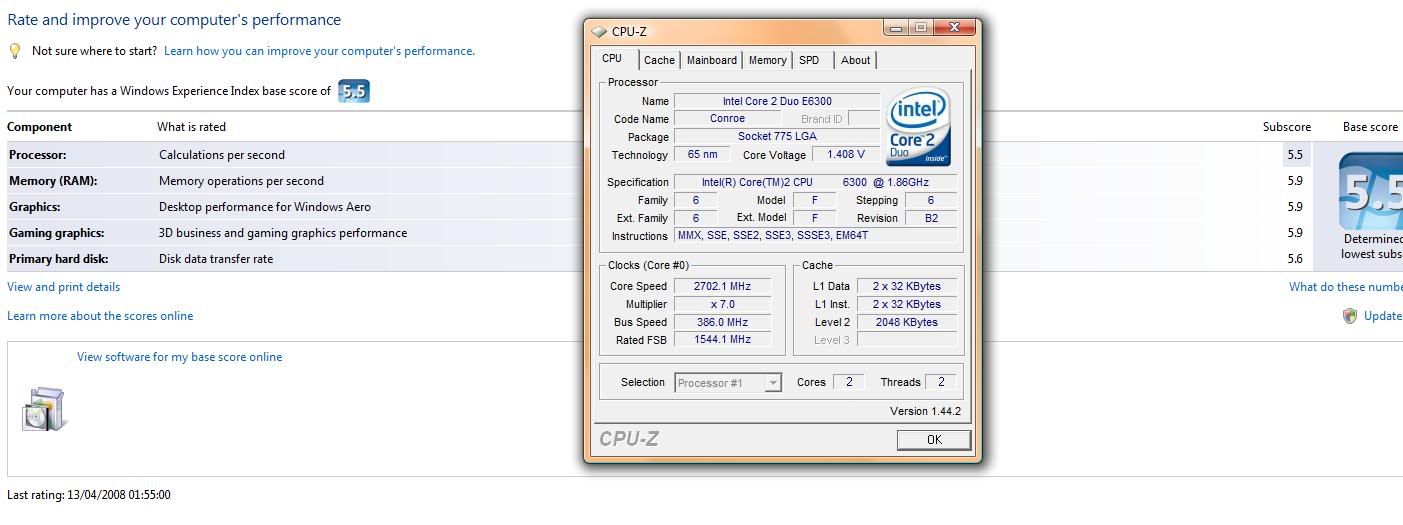Open 'Learn how you can improve' link
The width and height of the screenshot is (1403, 525).
click(319, 51)
